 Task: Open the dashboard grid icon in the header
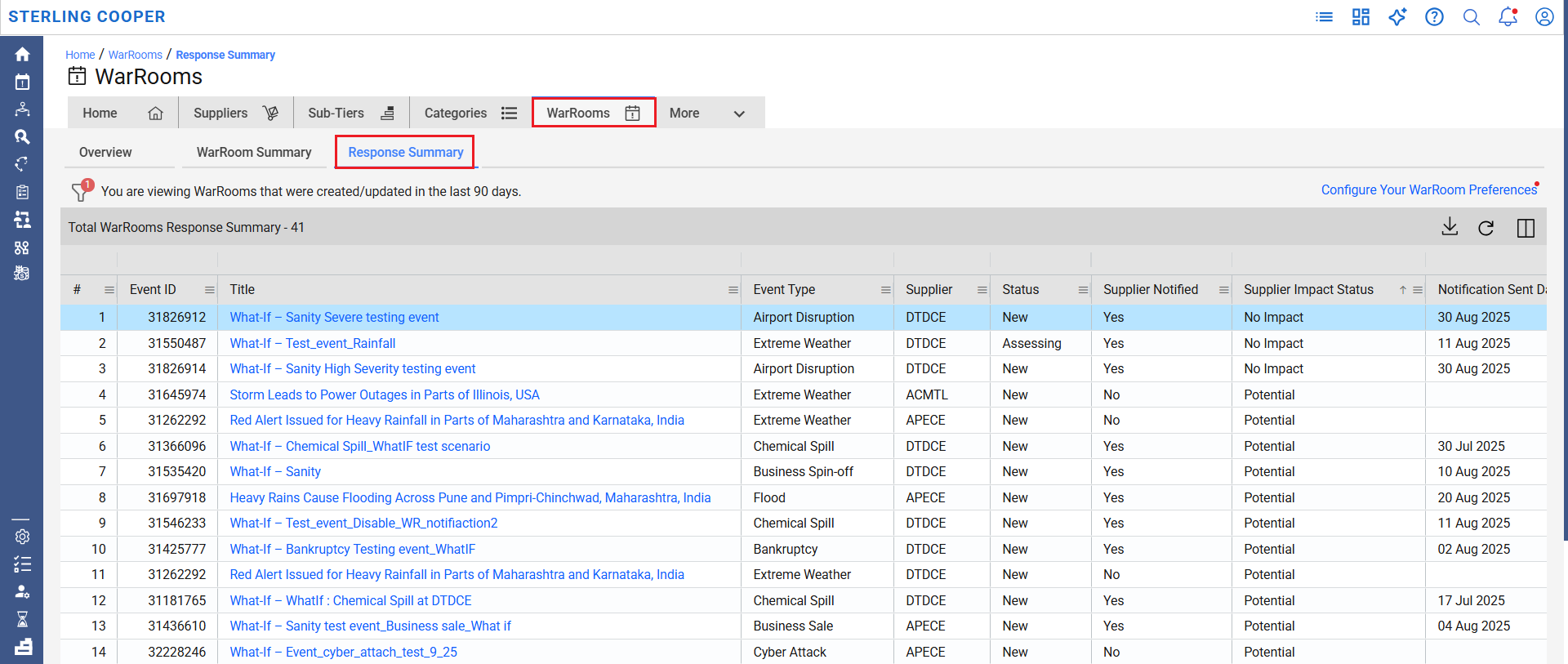pyautogui.click(x=1361, y=17)
